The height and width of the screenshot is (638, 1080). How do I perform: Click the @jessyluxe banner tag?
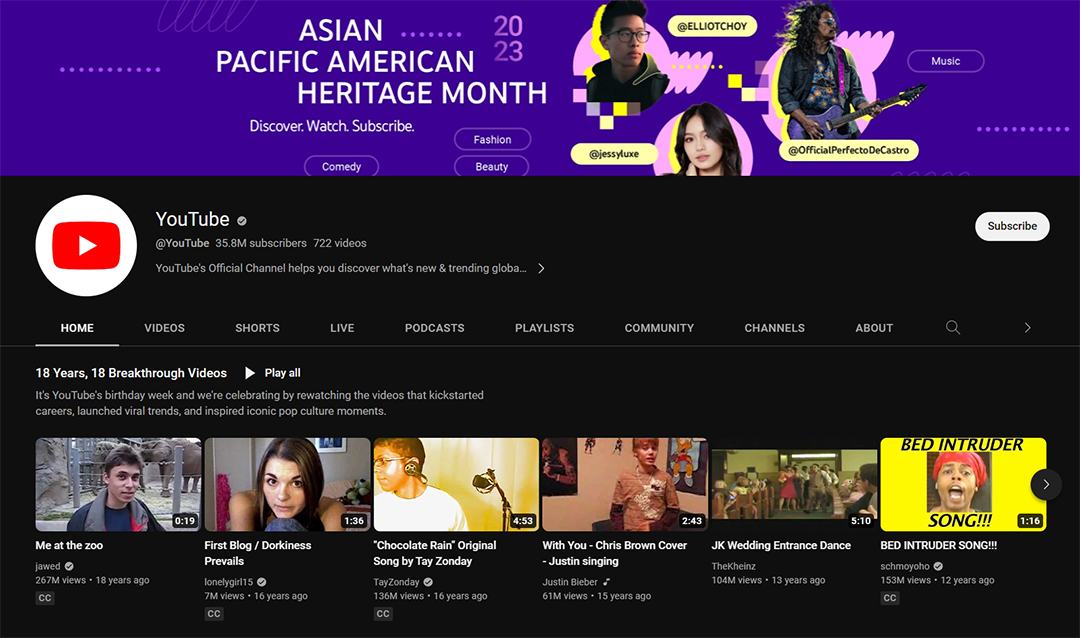614,154
